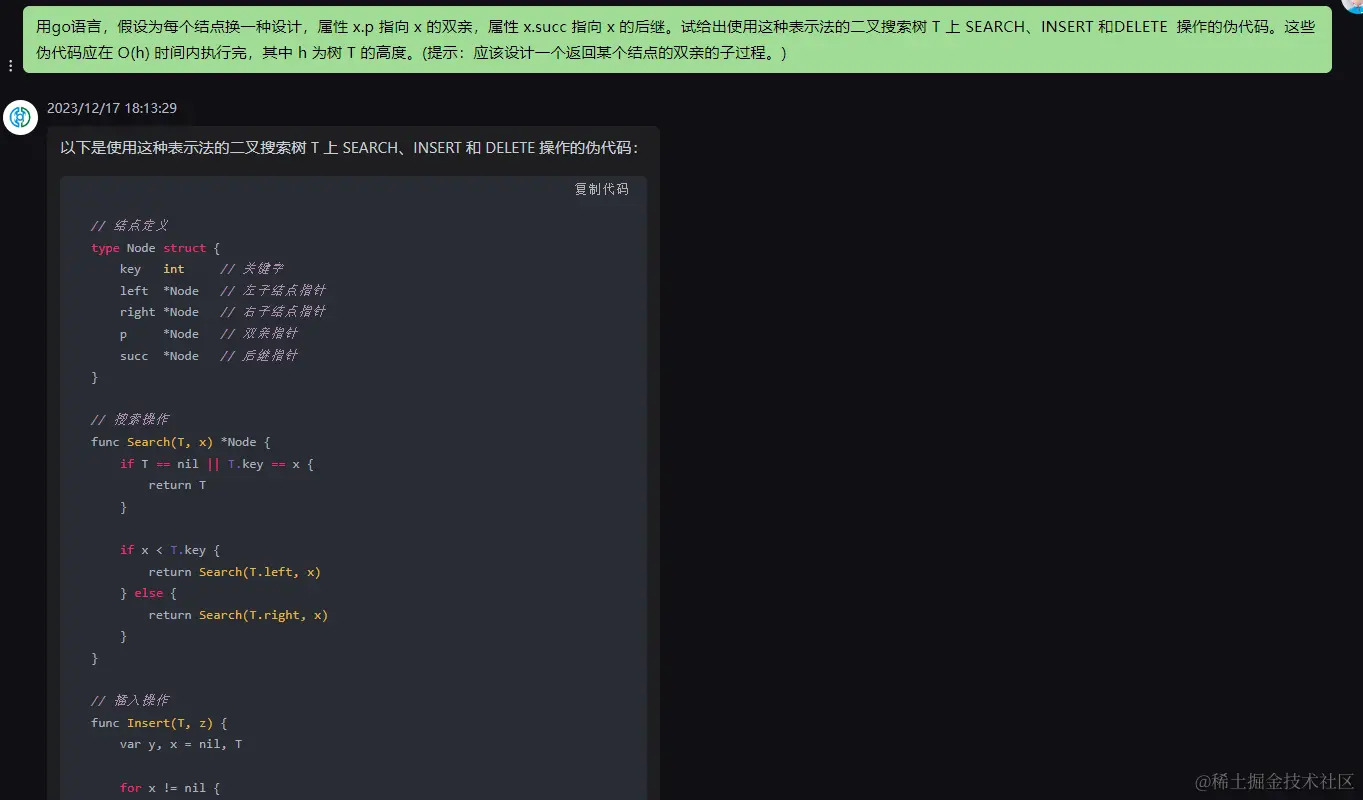Click the comment line // 结点定义
This screenshot has width=1363, height=800.
click(129, 226)
